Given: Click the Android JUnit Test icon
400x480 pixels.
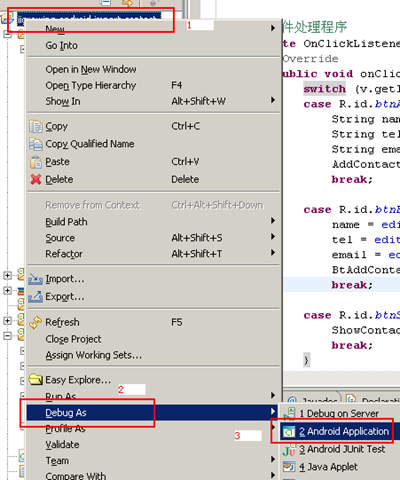Looking at the screenshot, I should (289, 450).
